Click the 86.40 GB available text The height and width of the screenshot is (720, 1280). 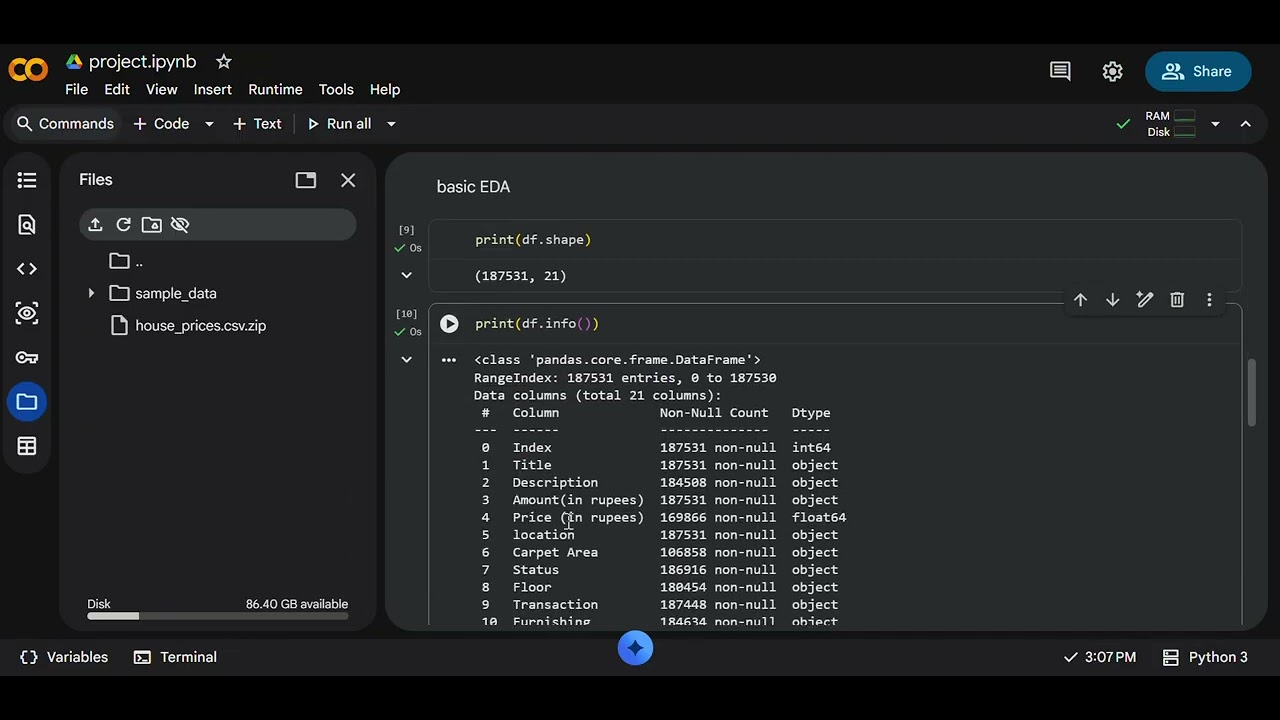297,604
